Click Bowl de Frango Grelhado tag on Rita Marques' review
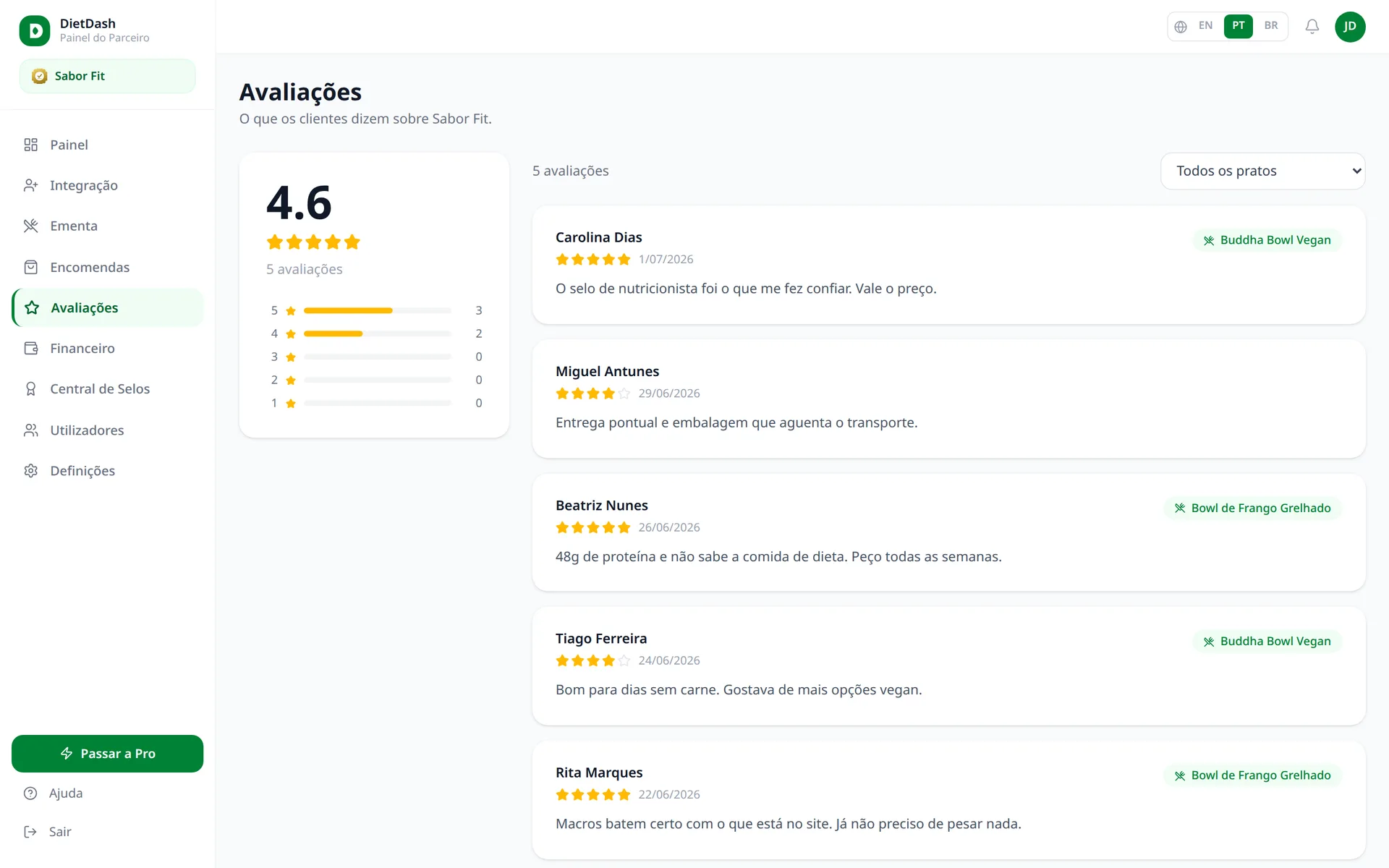The width and height of the screenshot is (1389, 868). pos(1253,775)
